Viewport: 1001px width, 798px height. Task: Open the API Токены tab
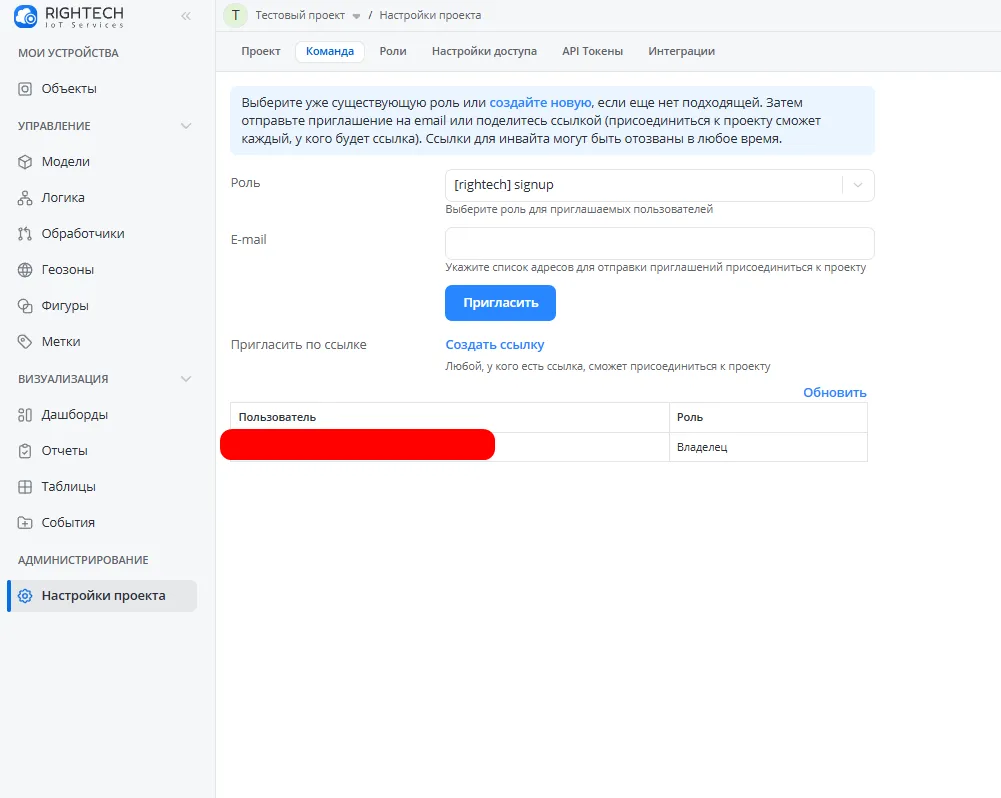click(592, 51)
